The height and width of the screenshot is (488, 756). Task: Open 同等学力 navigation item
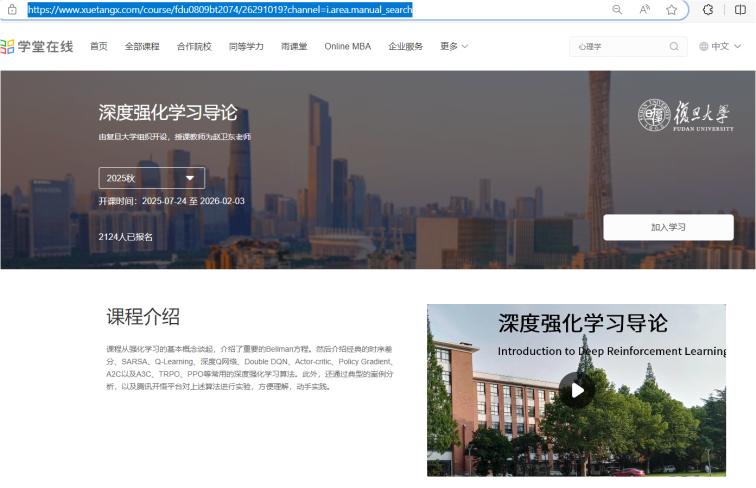[246, 46]
